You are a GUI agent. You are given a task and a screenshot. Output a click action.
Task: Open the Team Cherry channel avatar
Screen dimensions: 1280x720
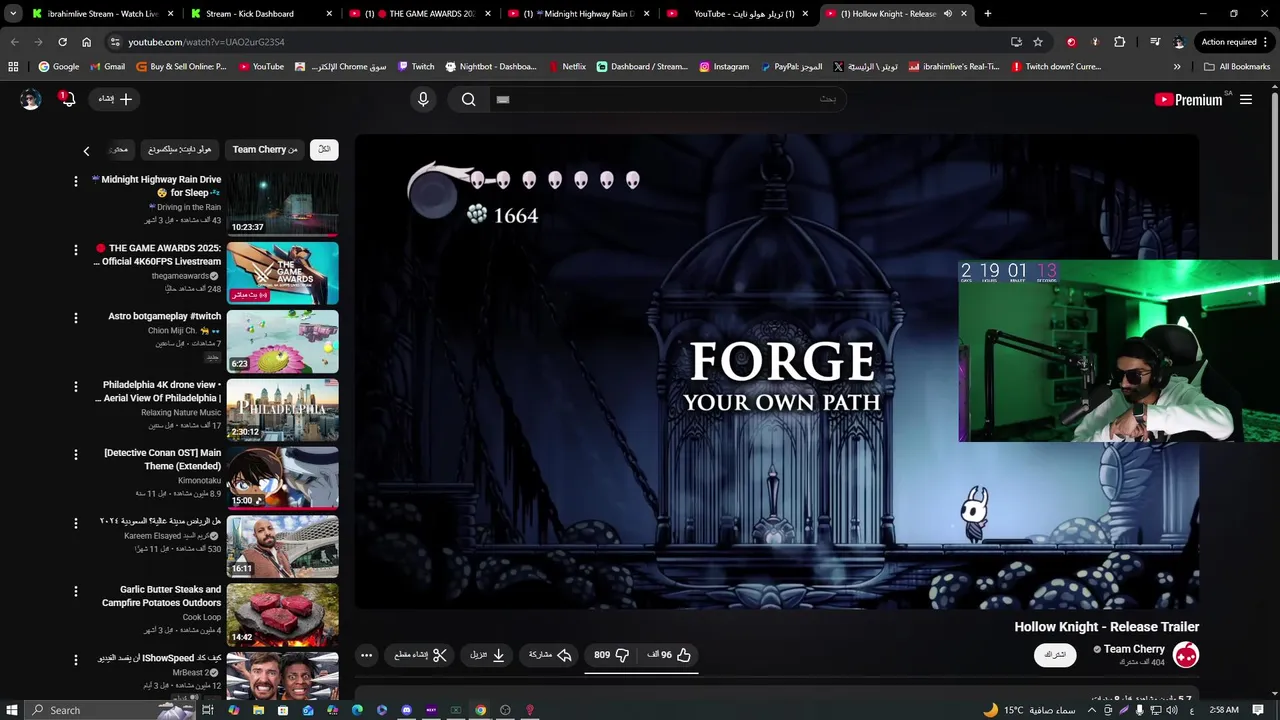click(x=1186, y=655)
